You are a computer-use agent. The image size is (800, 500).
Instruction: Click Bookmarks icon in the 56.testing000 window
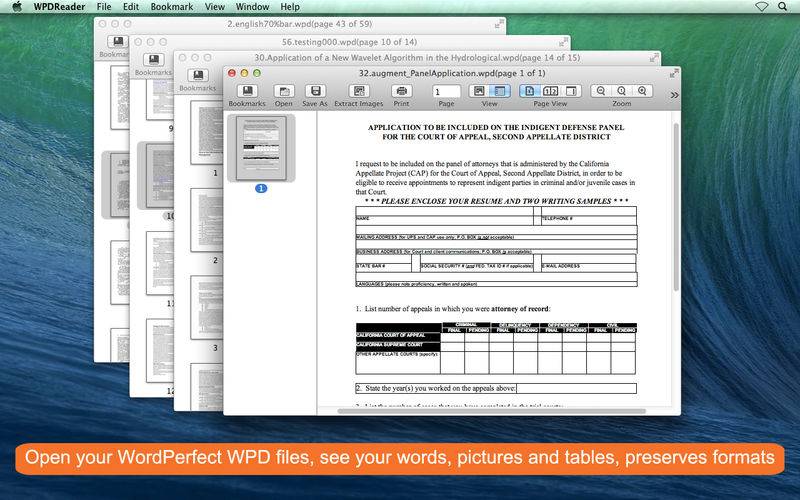pyautogui.click(x=154, y=60)
